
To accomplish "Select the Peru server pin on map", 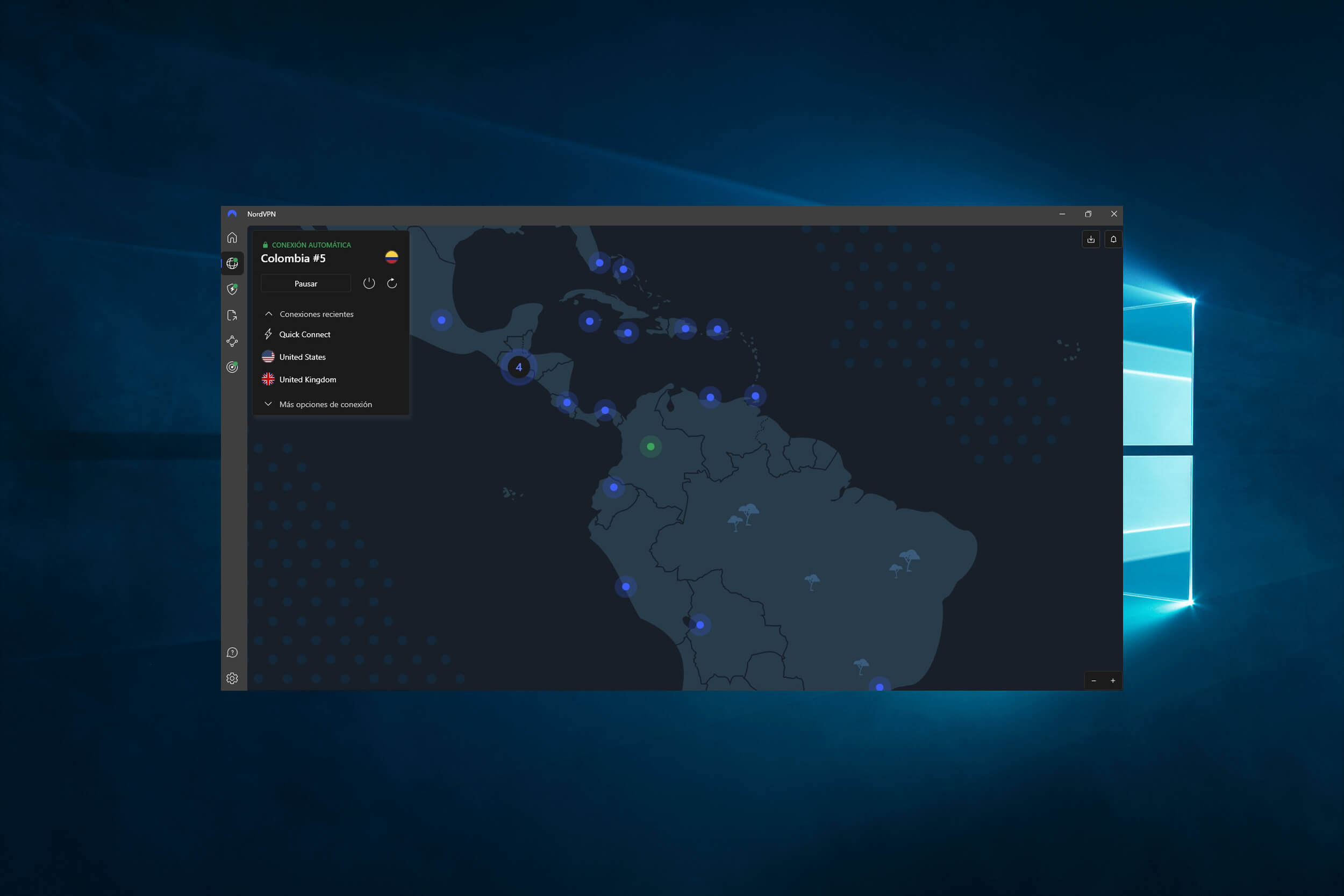I will point(626,586).
